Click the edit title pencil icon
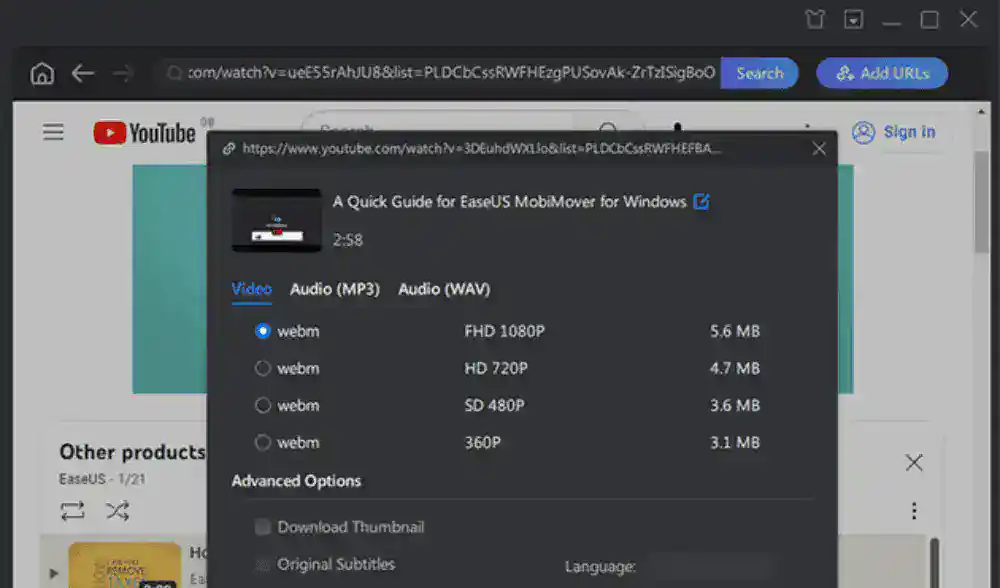 (x=701, y=202)
